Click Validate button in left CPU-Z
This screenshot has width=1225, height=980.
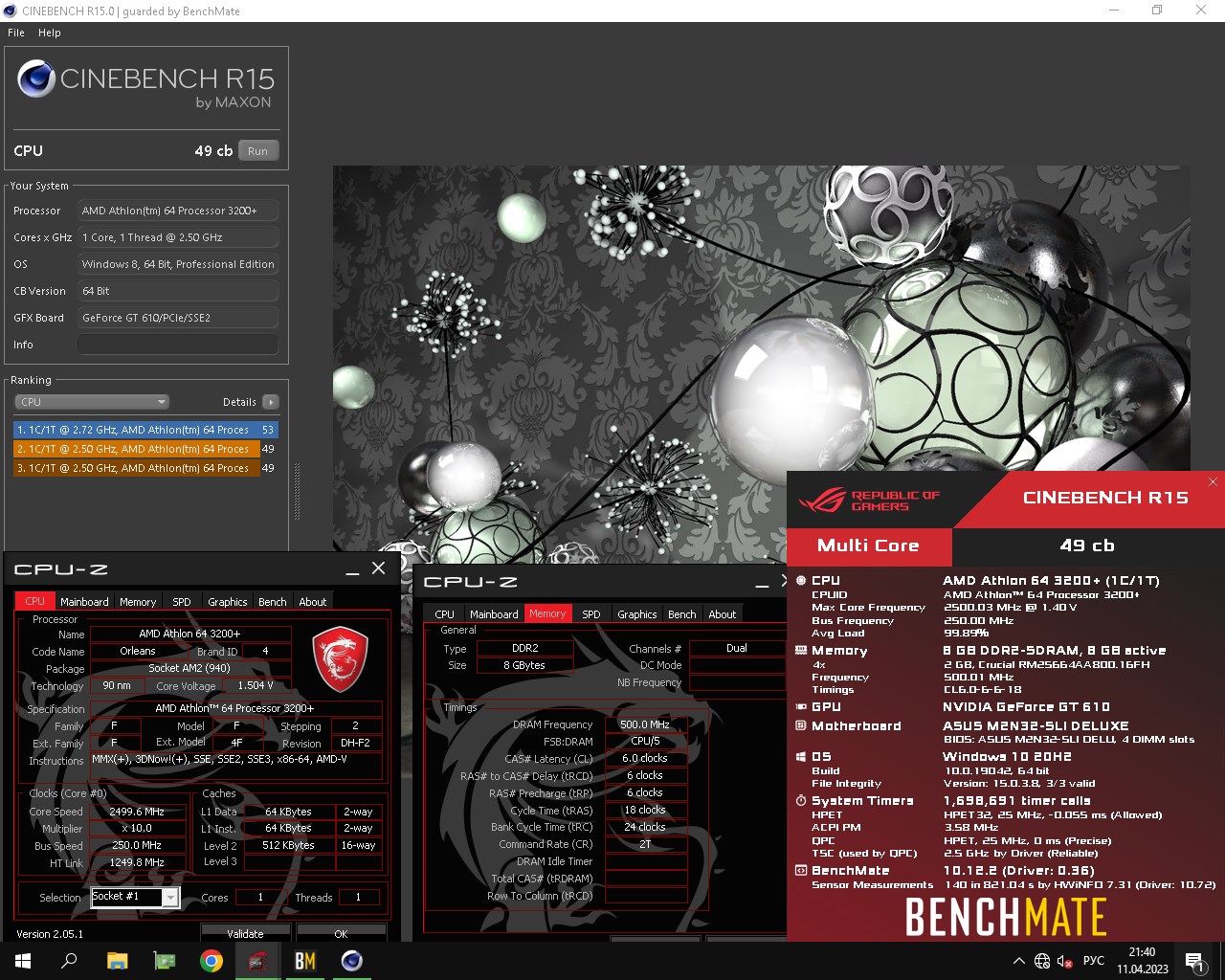click(245, 933)
